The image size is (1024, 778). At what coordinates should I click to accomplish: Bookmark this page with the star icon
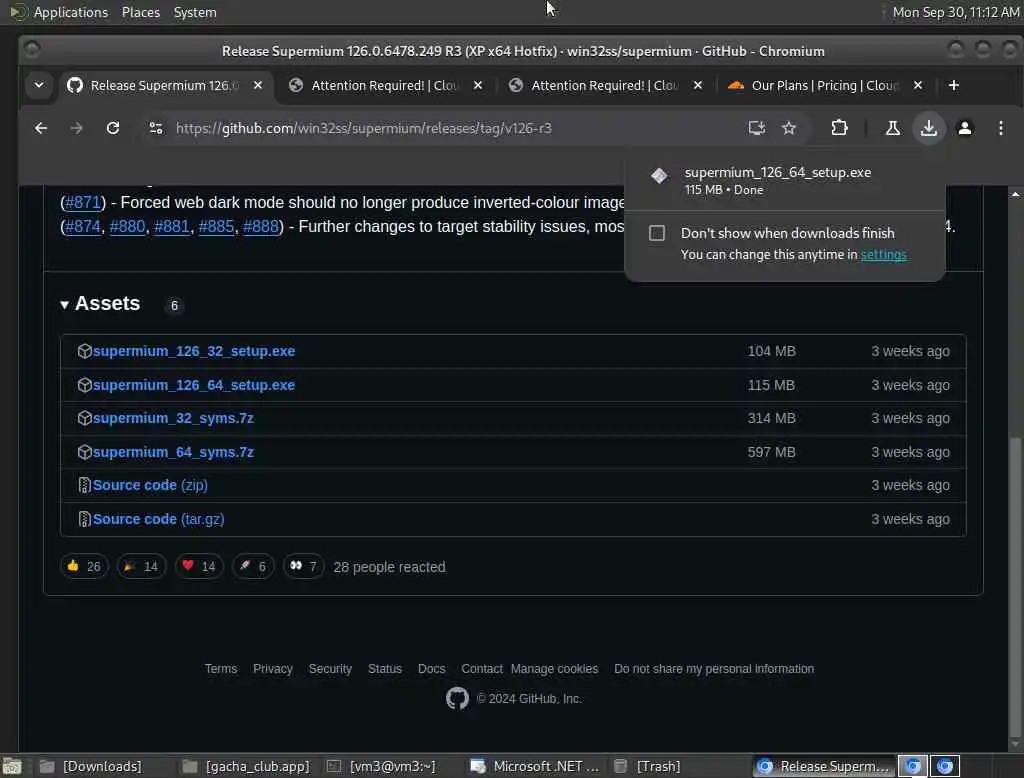[789, 128]
